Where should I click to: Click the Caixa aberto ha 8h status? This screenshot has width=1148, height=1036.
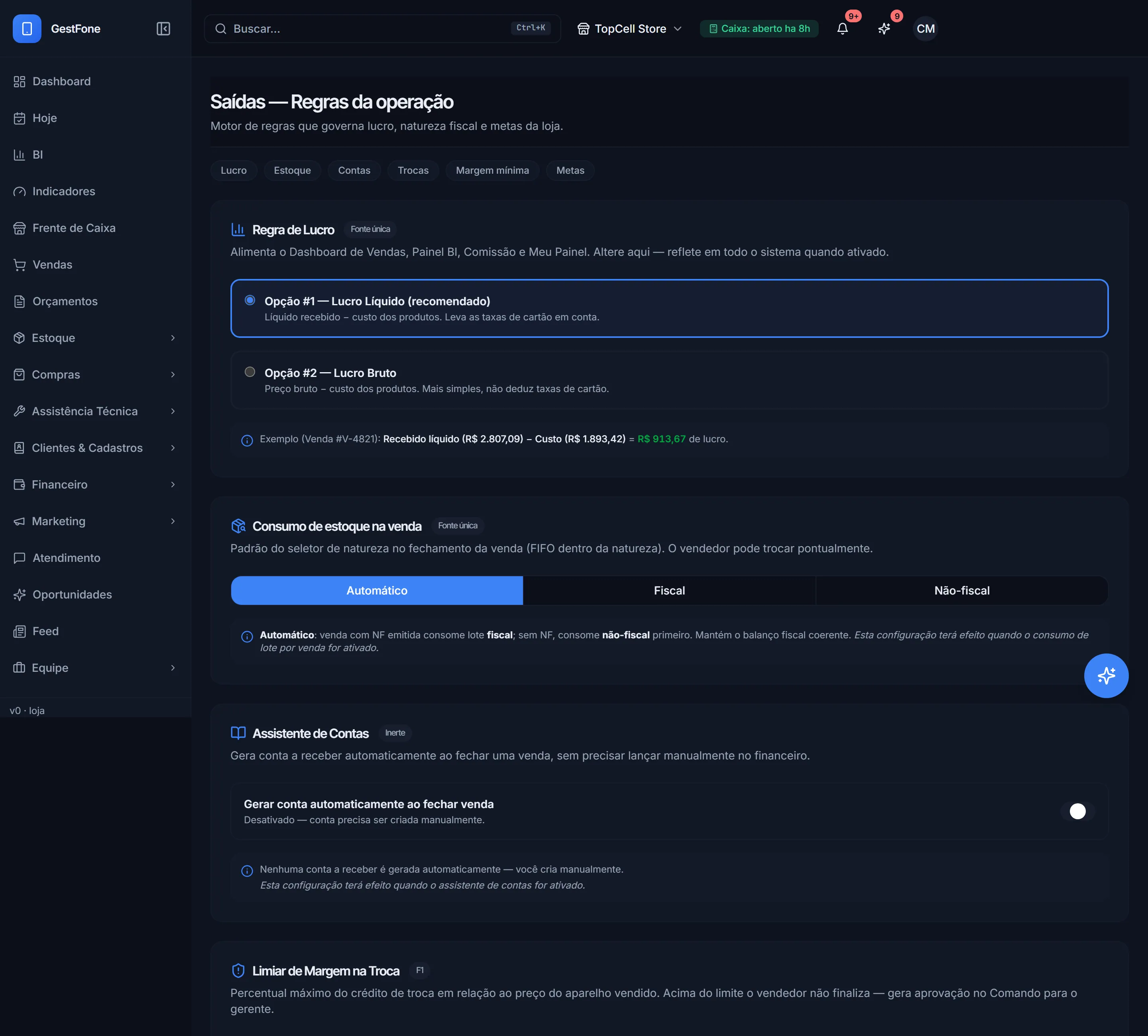click(x=759, y=28)
